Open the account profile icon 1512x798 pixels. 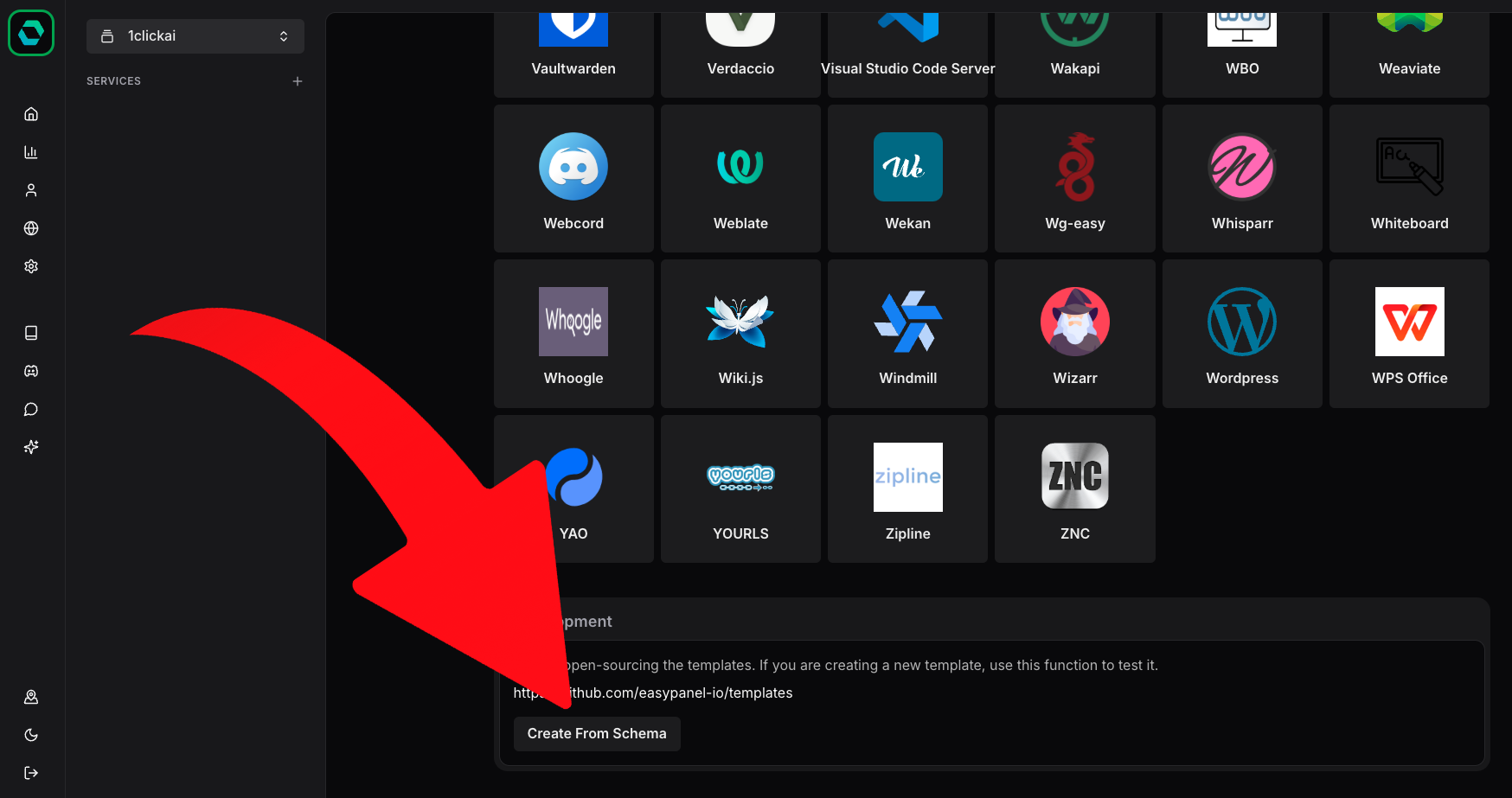point(31,697)
